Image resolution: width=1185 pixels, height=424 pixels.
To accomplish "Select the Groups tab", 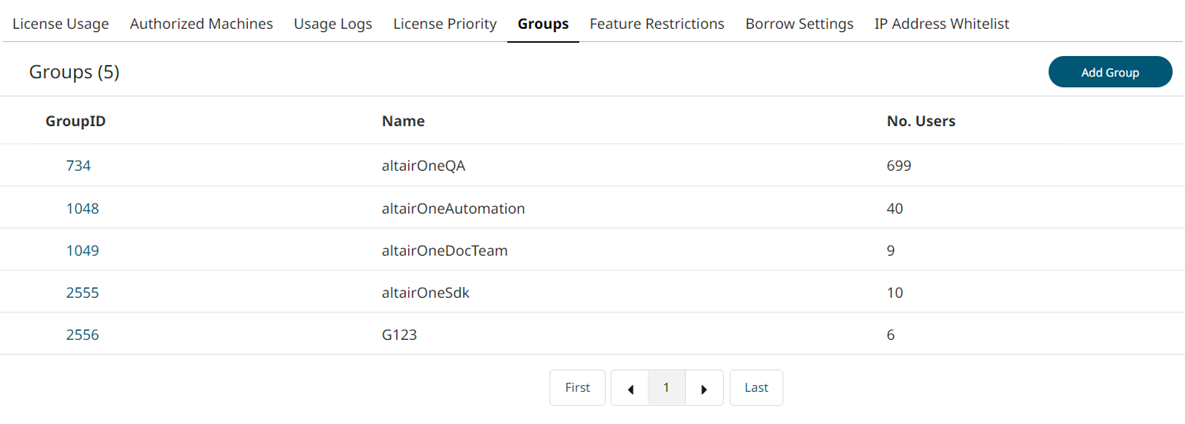I will click(x=543, y=23).
